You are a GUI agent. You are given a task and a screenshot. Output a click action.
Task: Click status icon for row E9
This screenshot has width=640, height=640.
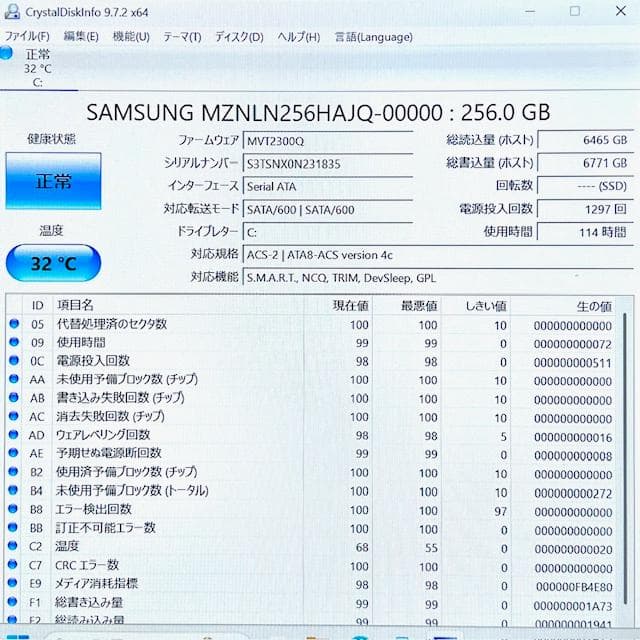(13, 582)
